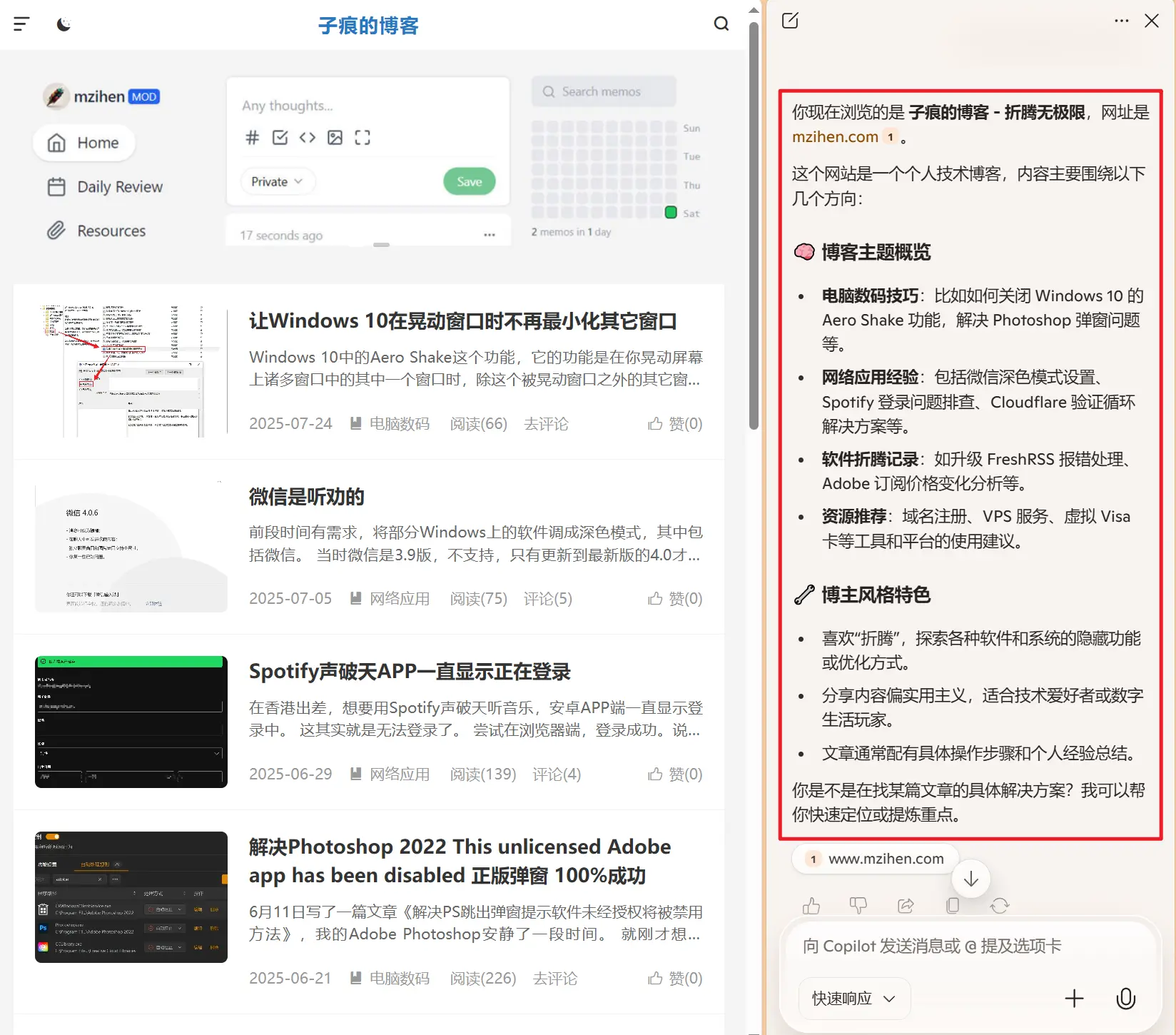
Task: Open the 快速响应 mode dropdown
Action: click(x=854, y=999)
